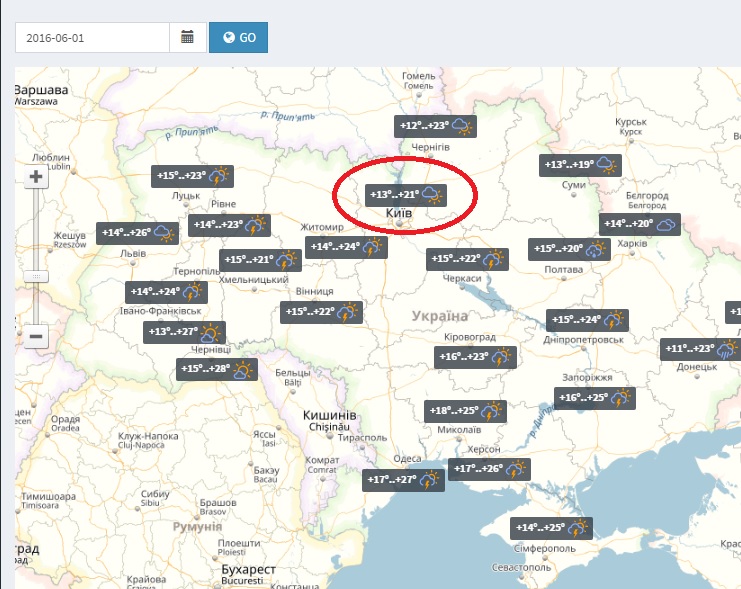Click the Тернопіль +15°..+21° storm icon
This screenshot has height=589, width=741.
[x=286, y=260]
